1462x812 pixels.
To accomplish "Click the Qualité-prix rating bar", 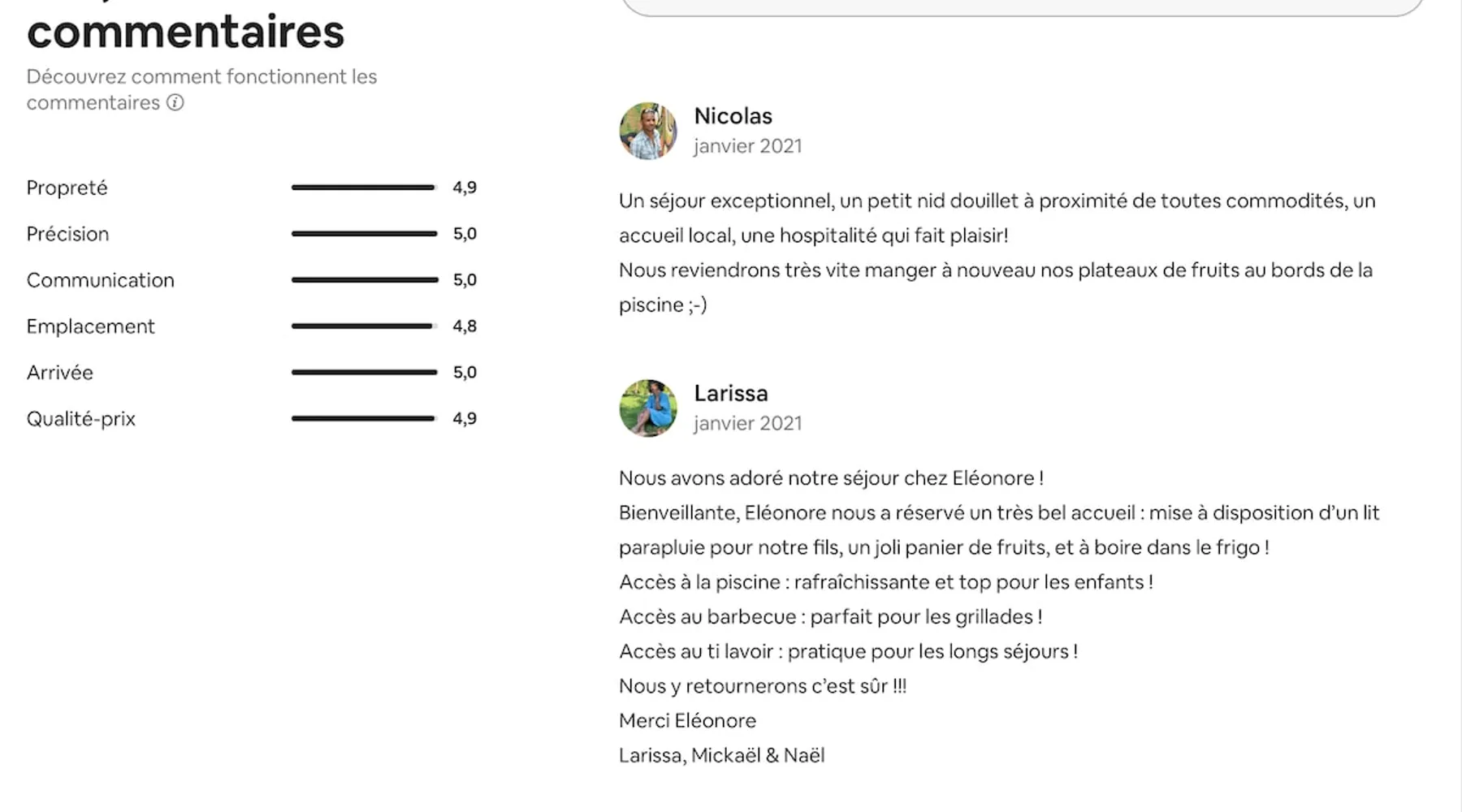I will 364,419.
